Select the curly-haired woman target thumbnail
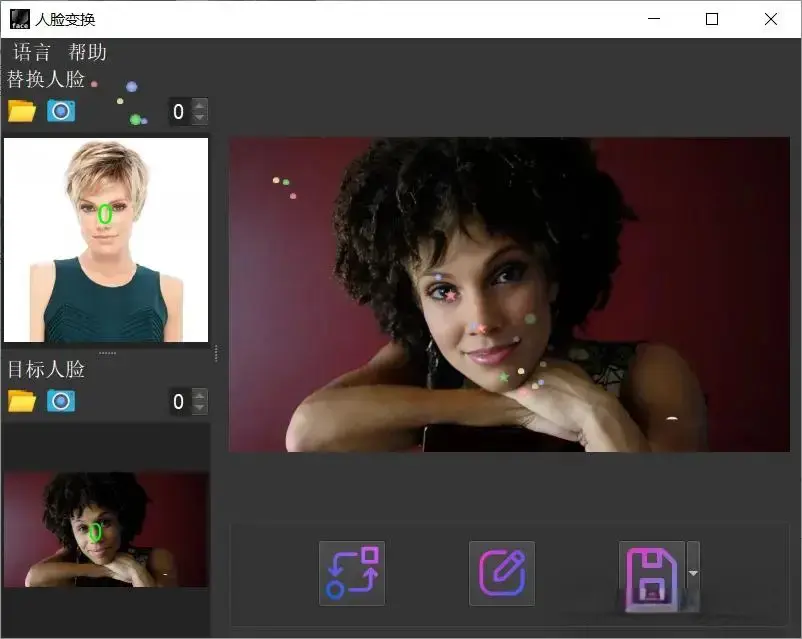The image size is (802, 639). [x=106, y=529]
